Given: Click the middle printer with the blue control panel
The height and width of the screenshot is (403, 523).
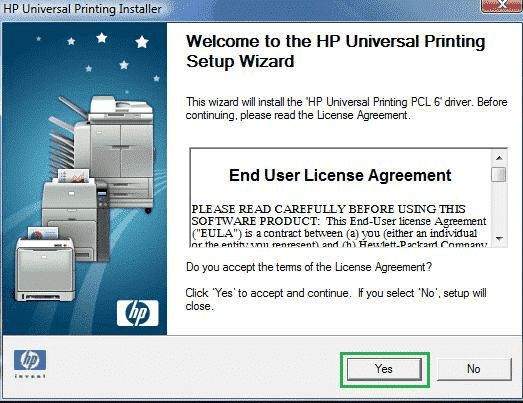Looking at the screenshot, I should coord(76,216).
